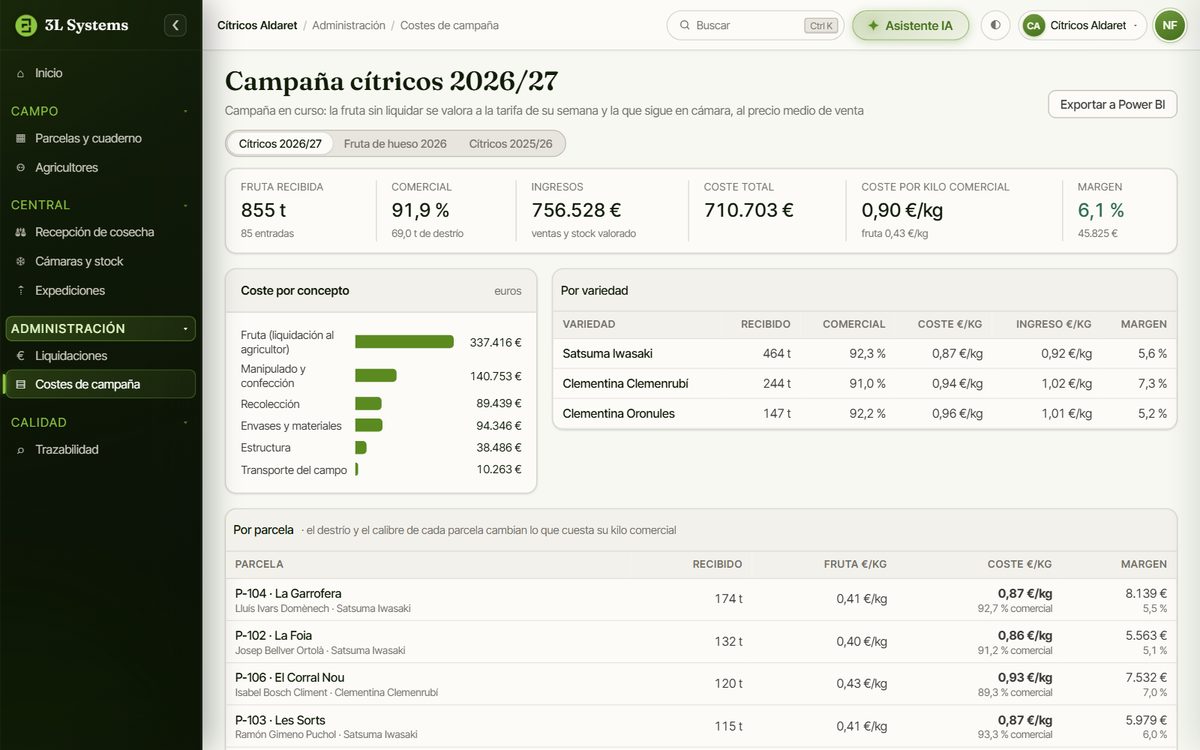Click the Costes de campaña breadcrumb
The height and width of the screenshot is (750, 1200).
[449, 25]
